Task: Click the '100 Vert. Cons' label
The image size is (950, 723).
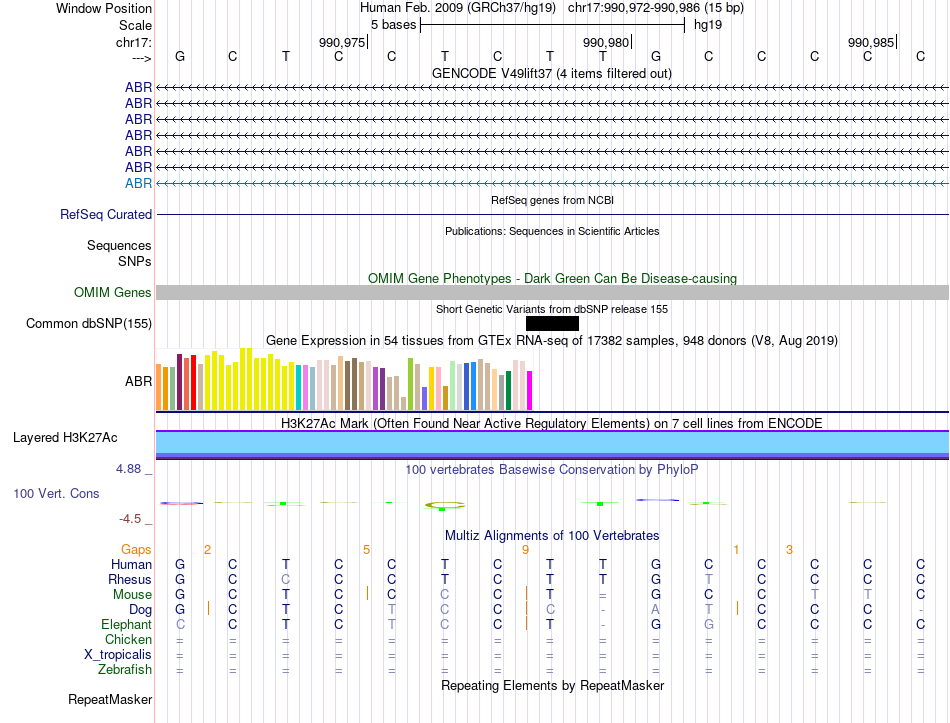Action: coord(56,493)
